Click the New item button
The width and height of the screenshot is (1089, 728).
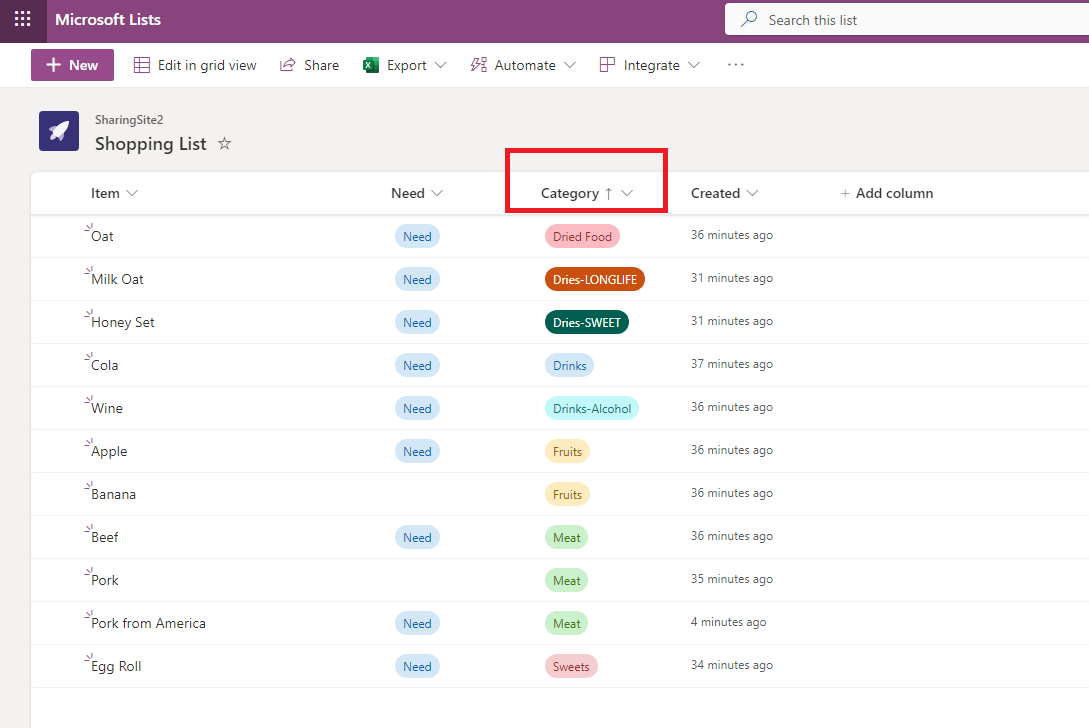point(72,65)
